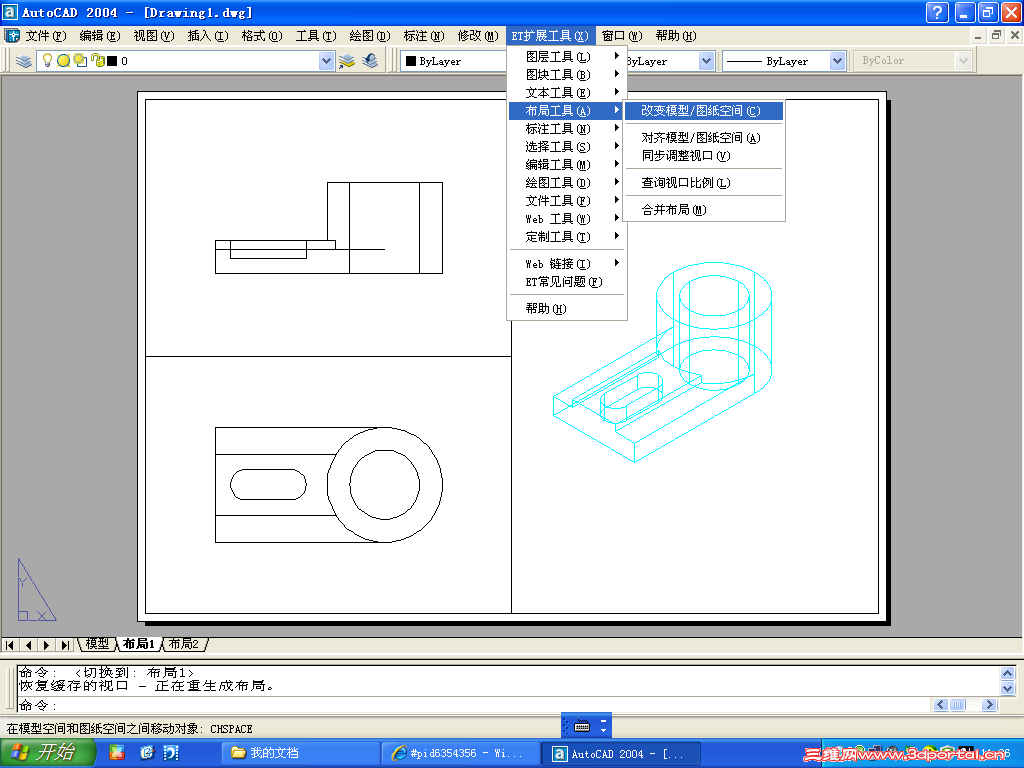Toggle layer 0 freeze sun icon

point(63,61)
